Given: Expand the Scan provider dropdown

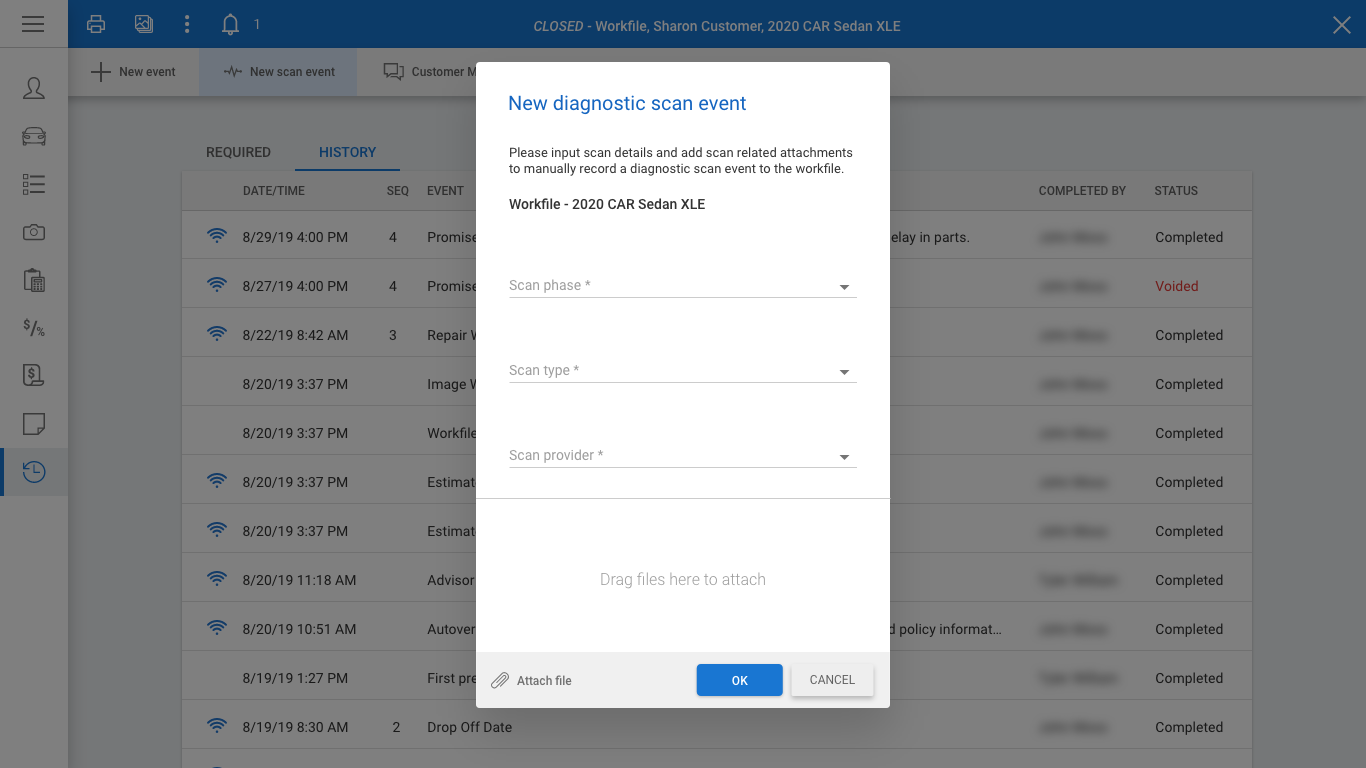Looking at the screenshot, I should [683, 456].
